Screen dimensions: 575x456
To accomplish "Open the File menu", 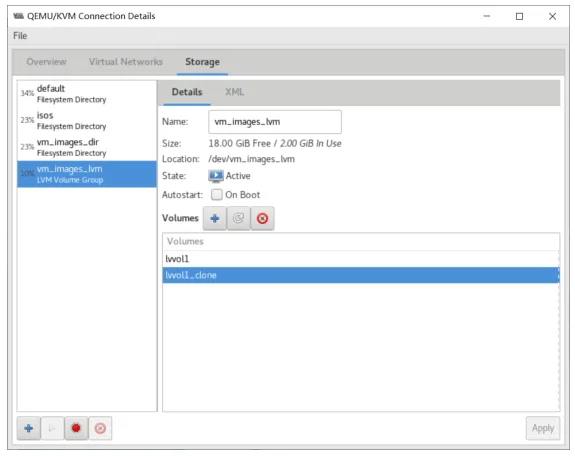I will (20, 36).
